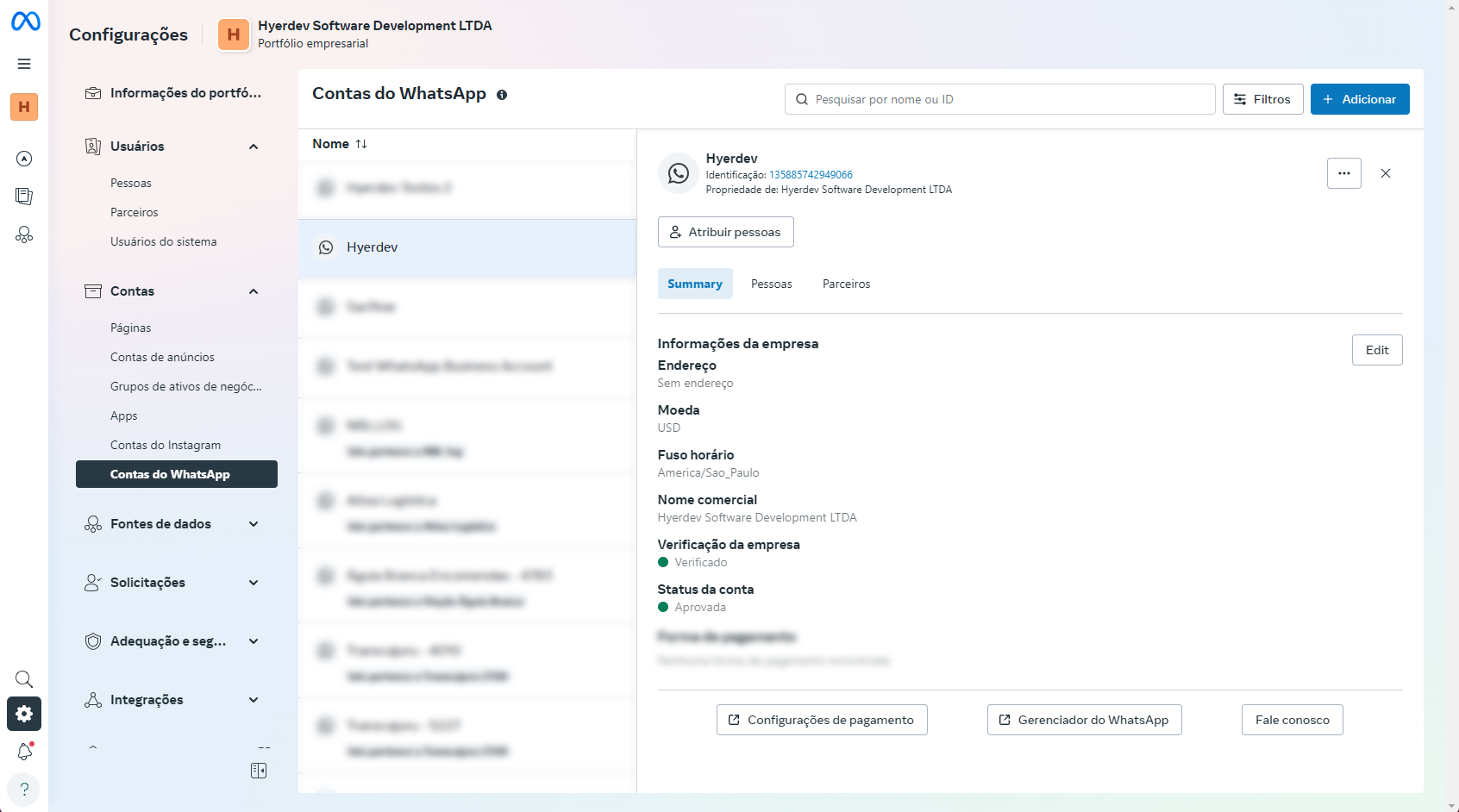The width and height of the screenshot is (1459, 812).
Task: Click the settings gear icon
Action: (24, 714)
